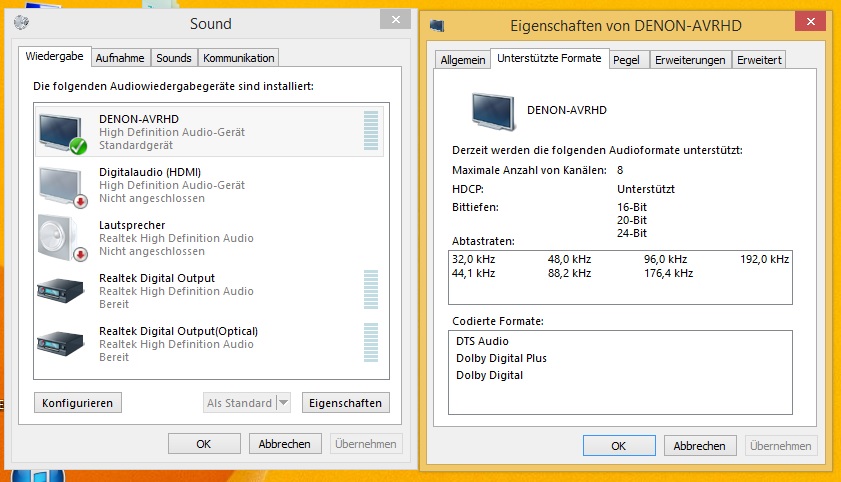This screenshot has height=482, width=841.
Task: Select the 44,1 kHz sample rate
Action: pos(473,273)
